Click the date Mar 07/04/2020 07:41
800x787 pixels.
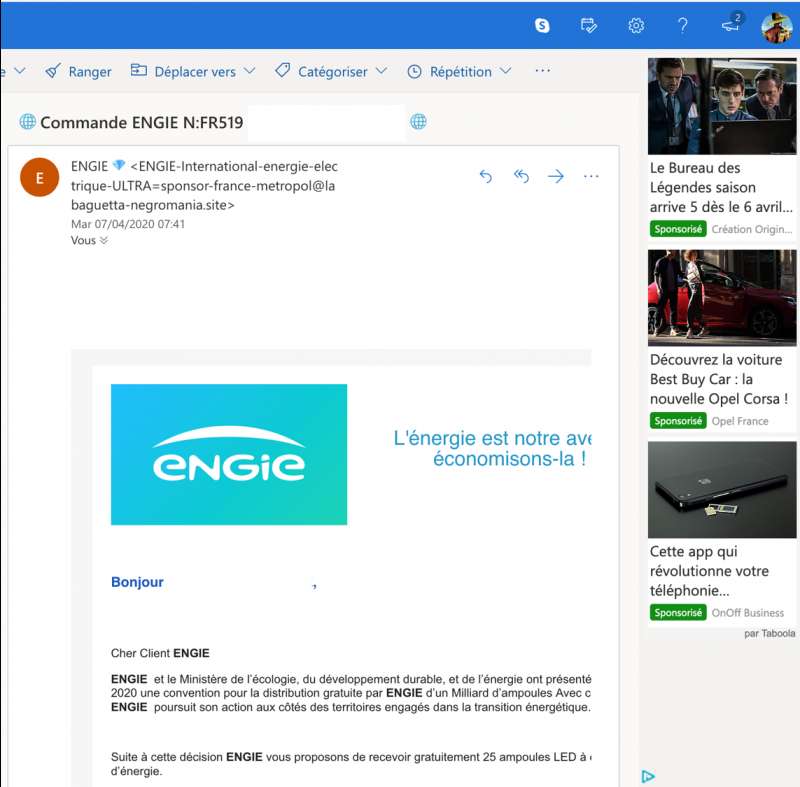pyautogui.click(x=128, y=224)
